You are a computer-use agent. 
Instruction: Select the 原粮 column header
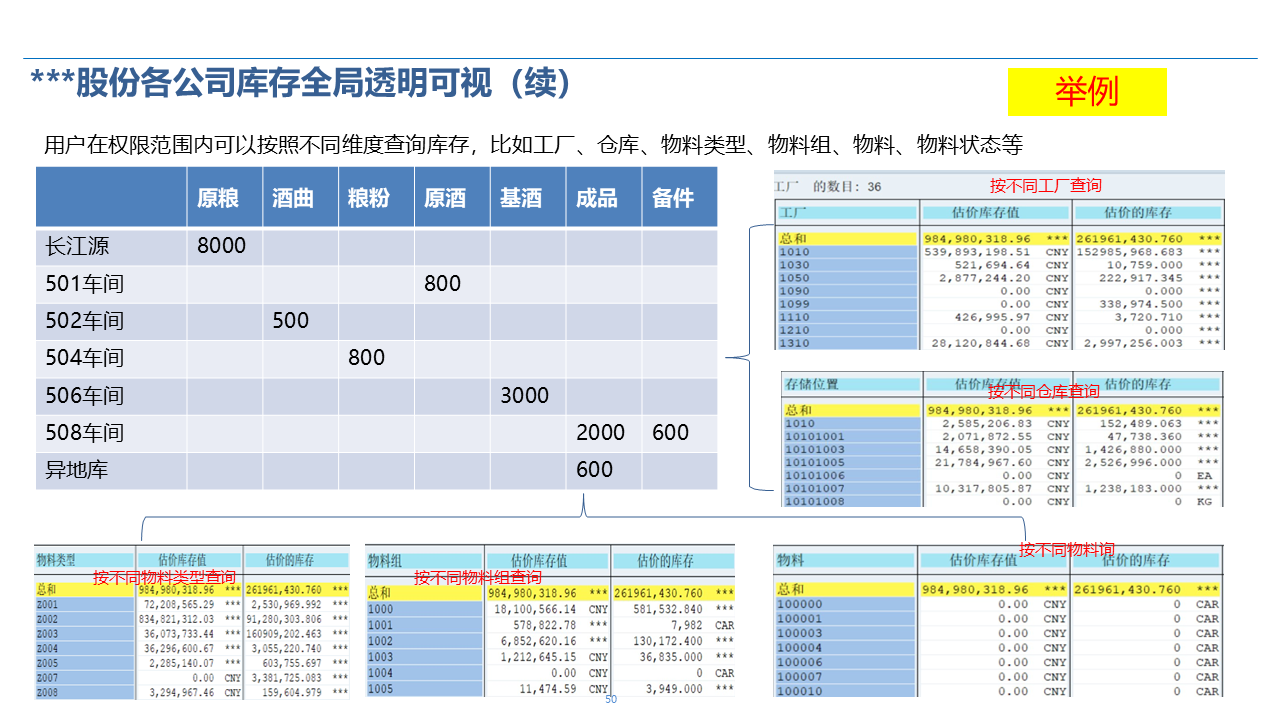218,198
